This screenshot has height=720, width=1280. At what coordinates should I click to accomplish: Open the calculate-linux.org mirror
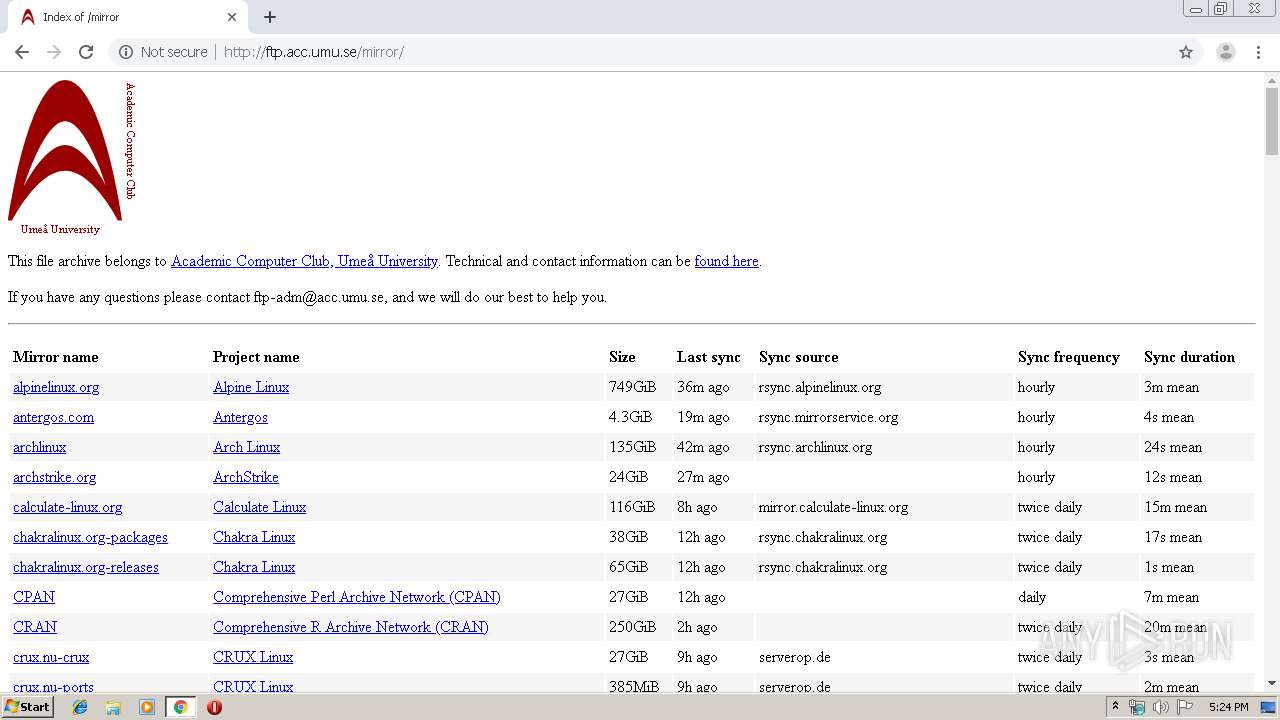point(67,507)
